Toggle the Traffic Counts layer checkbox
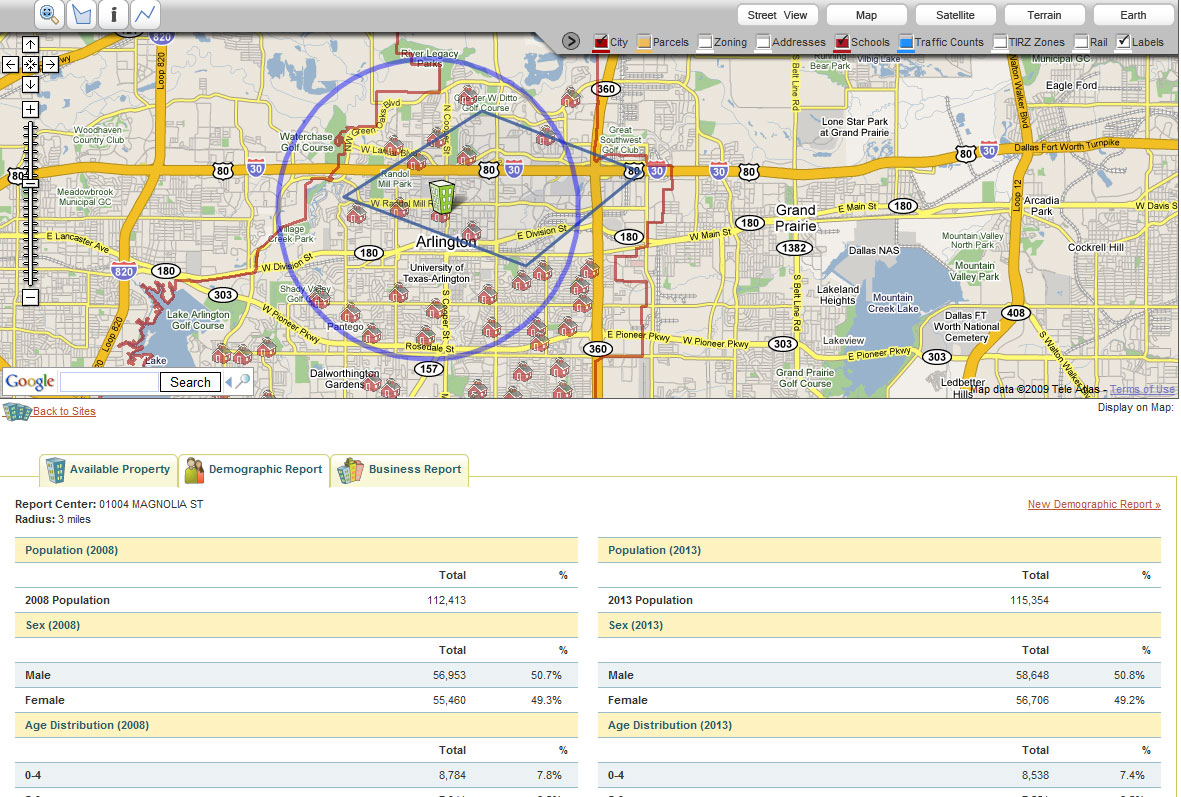The height and width of the screenshot is (797, 1181). tap(906, 42)
